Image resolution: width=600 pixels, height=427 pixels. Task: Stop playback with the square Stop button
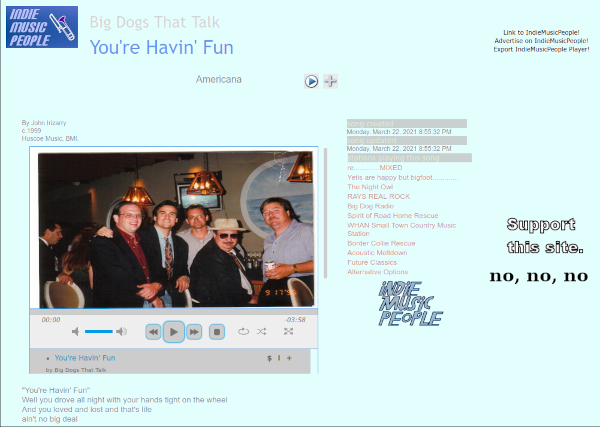pyautogui.click(x=217, y=332)
